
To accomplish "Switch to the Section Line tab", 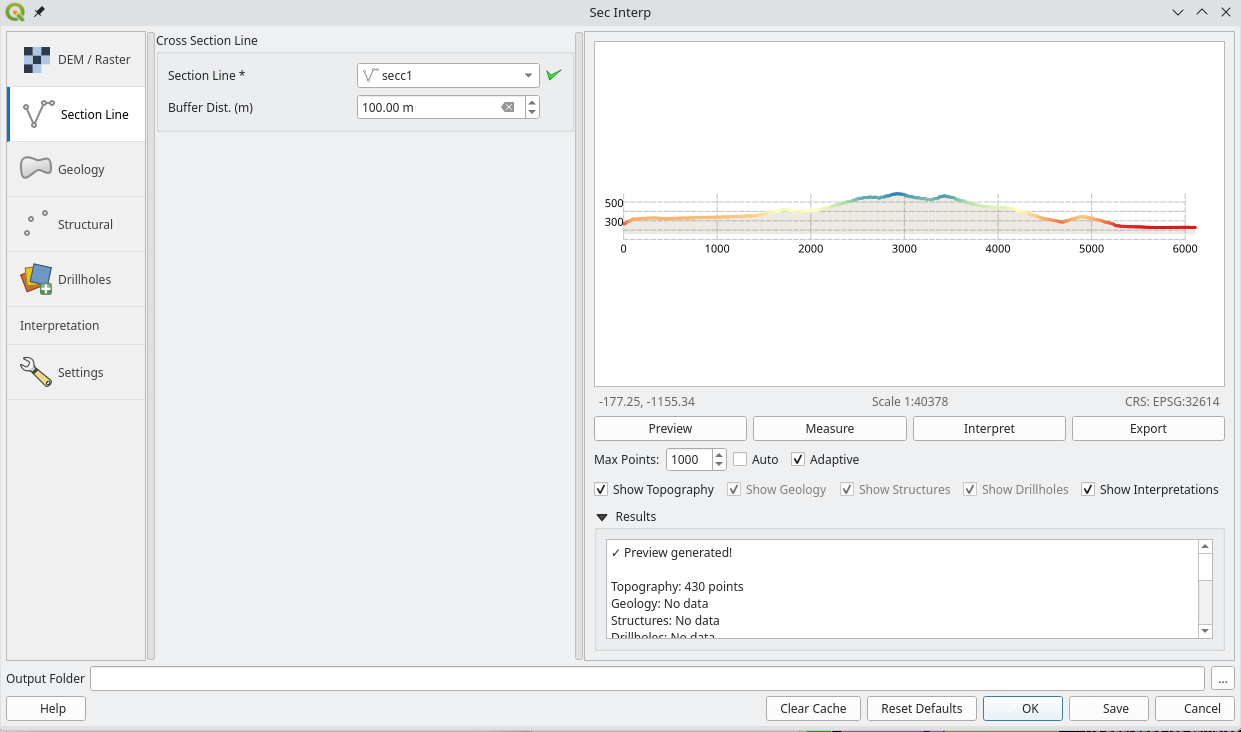I will coord(76,114).
